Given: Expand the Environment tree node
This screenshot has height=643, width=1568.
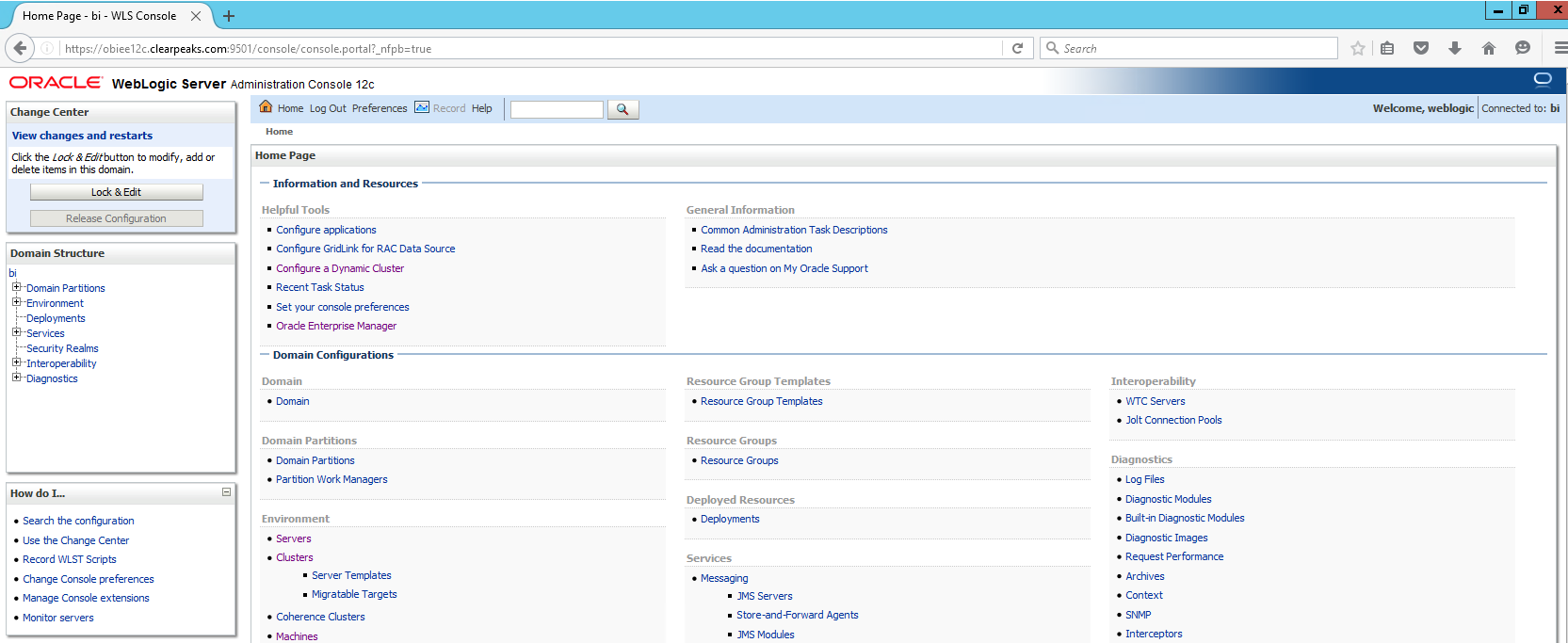Looking at the screenshot, I should (16, 302).
